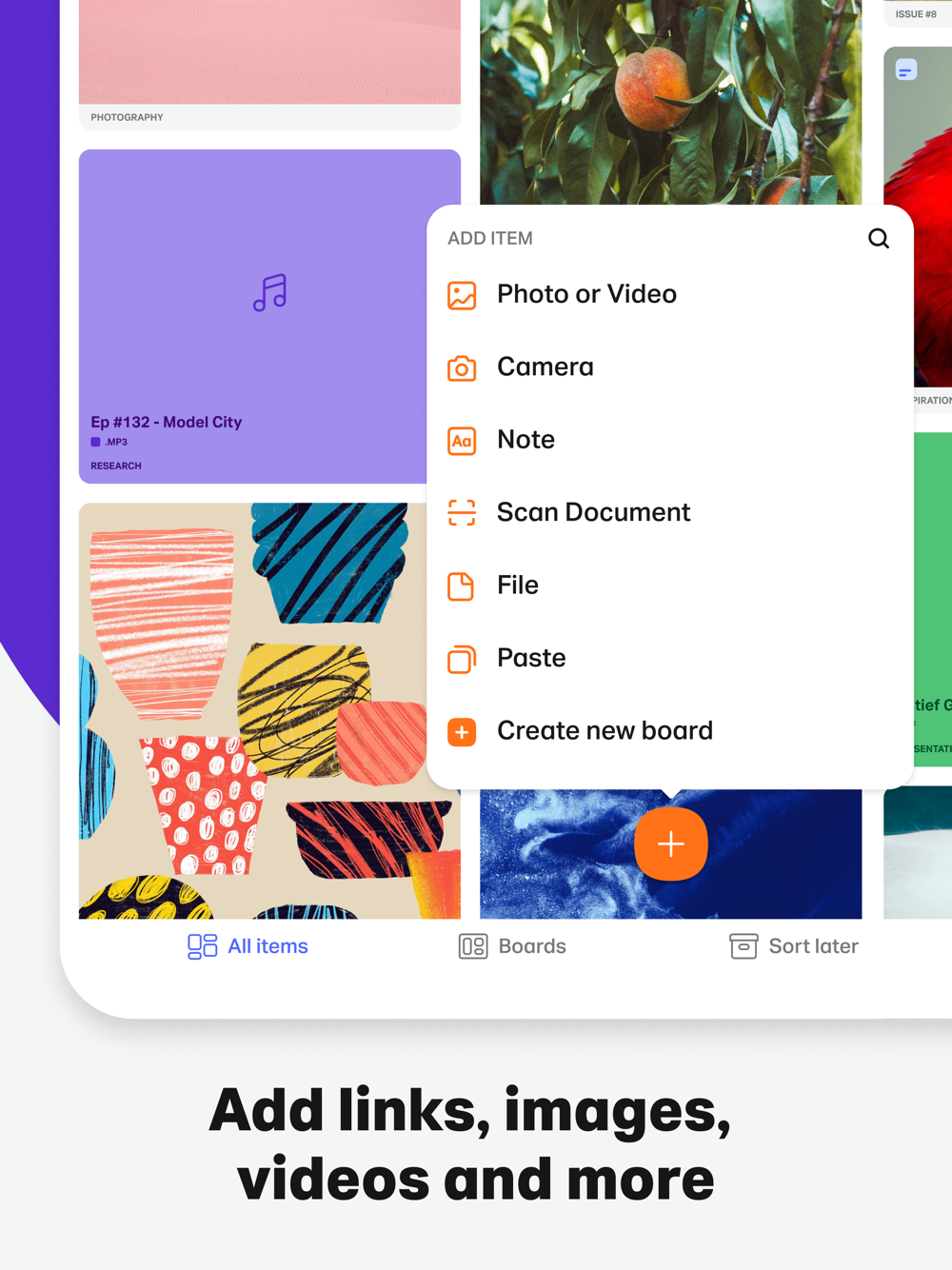The image size is (952, 1270).
Task: Open the note icon on red bird card
Action: pyautogui.click(x=906, y=69)
